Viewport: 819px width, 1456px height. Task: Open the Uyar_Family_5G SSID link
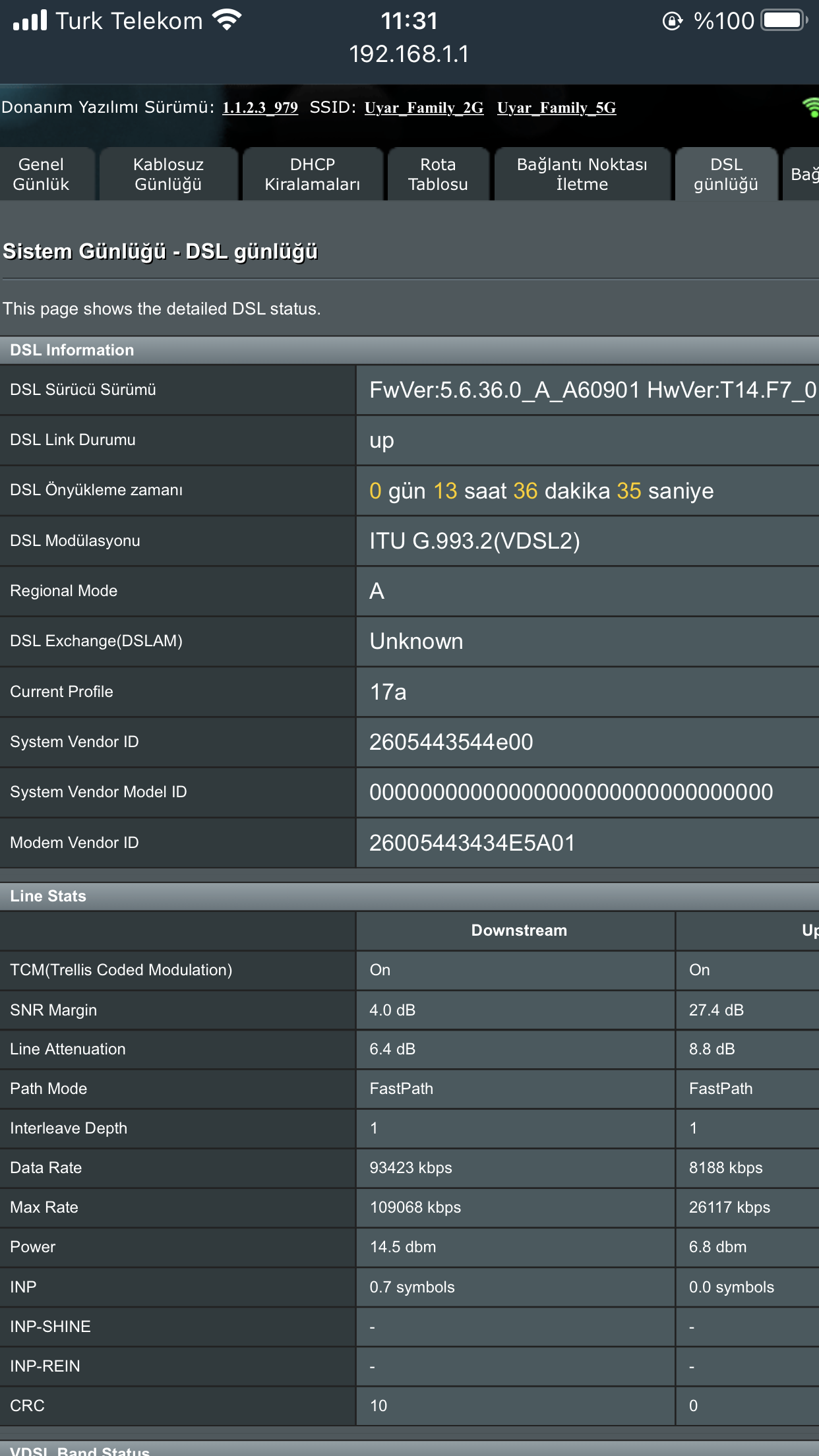tap(556, 107)
